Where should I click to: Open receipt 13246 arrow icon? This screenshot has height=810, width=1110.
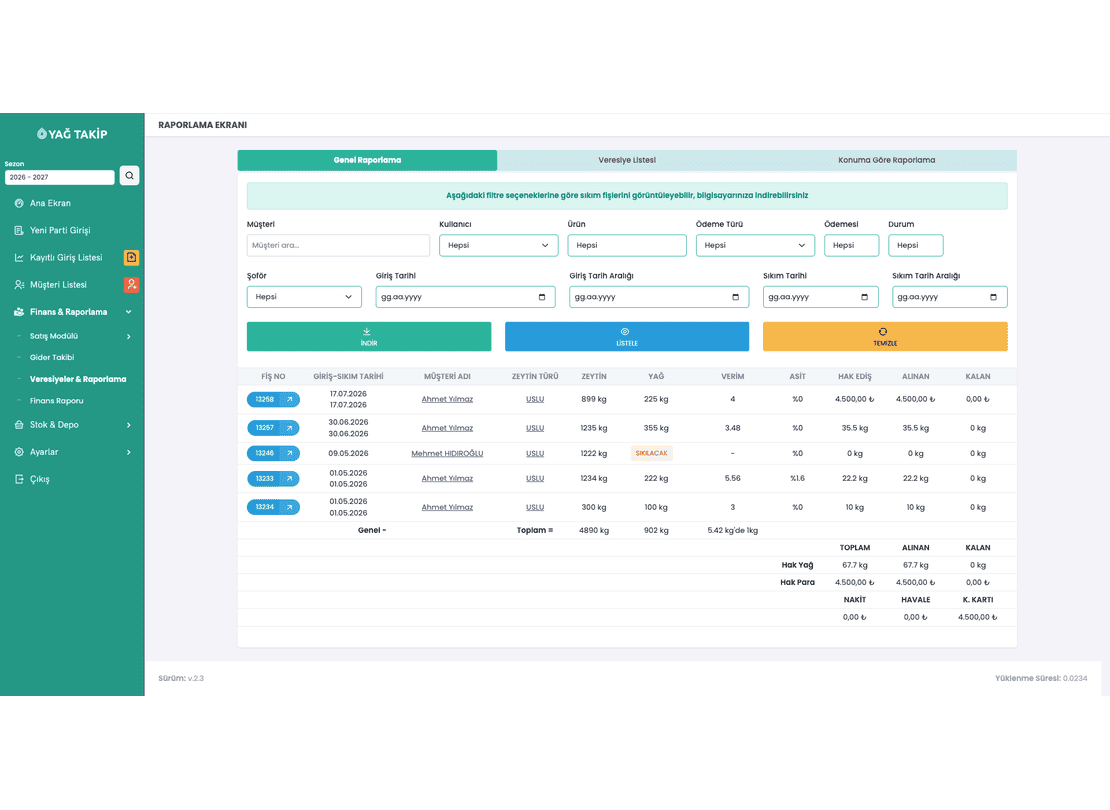pos(290,453)
